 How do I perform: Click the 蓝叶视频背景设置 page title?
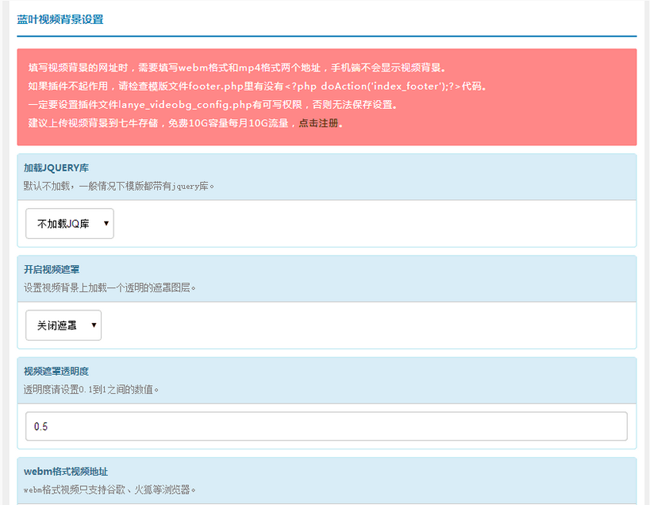tap(60, 19)
